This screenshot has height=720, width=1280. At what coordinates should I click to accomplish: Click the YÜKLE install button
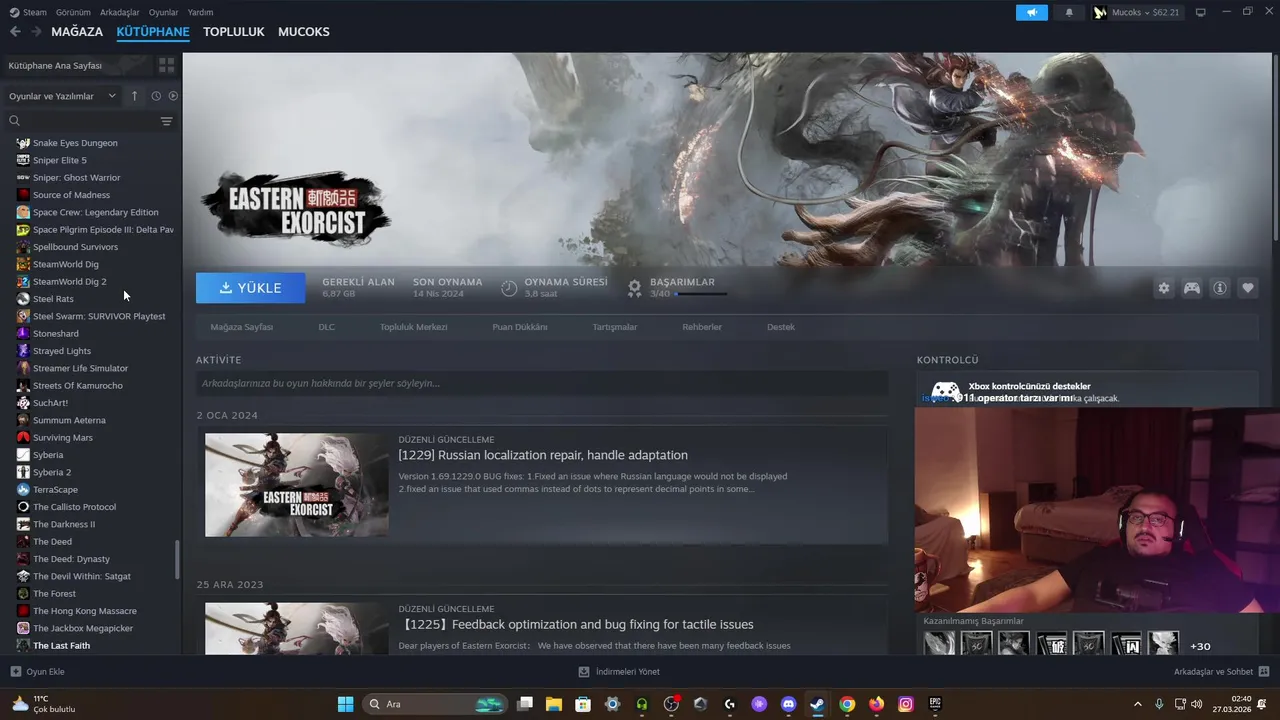point(250,288)
